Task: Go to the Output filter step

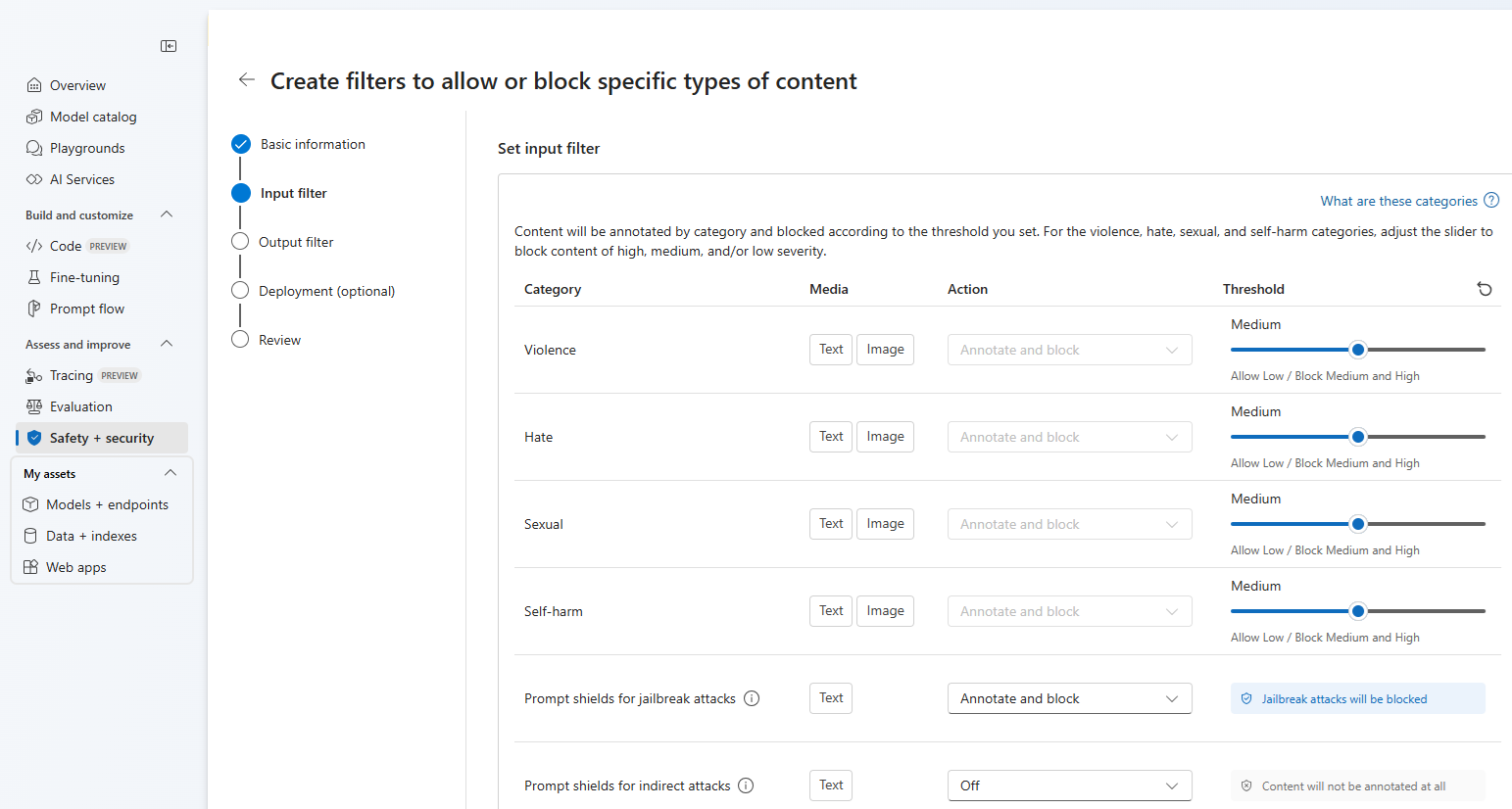Action: [x=295, y=242]
